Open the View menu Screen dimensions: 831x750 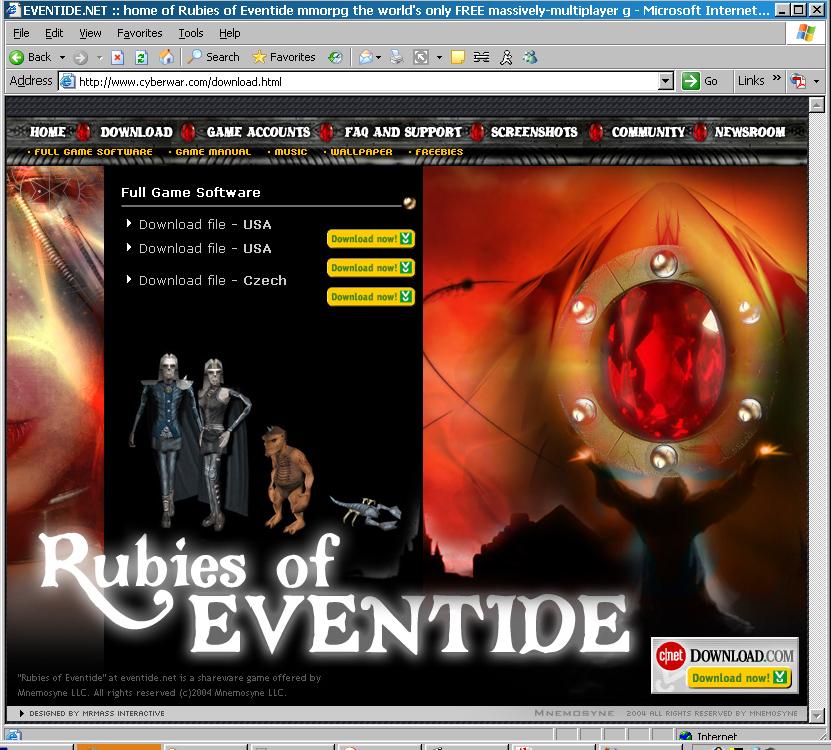click(x=90, y=33)
